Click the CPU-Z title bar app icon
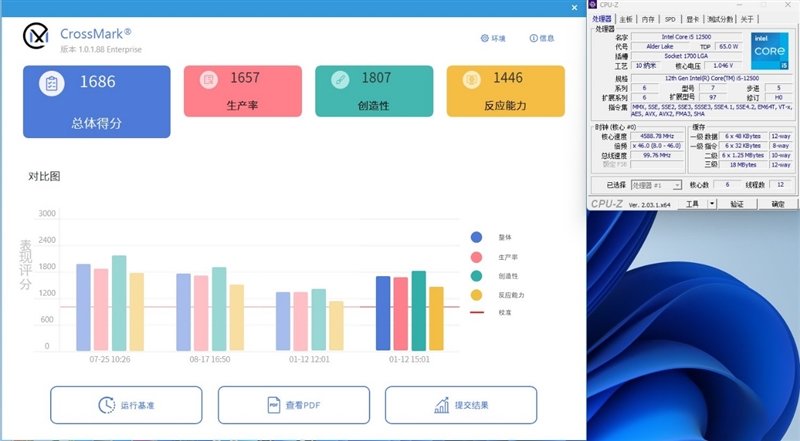Viewport: 800px width, 441px height. (592, 5)
